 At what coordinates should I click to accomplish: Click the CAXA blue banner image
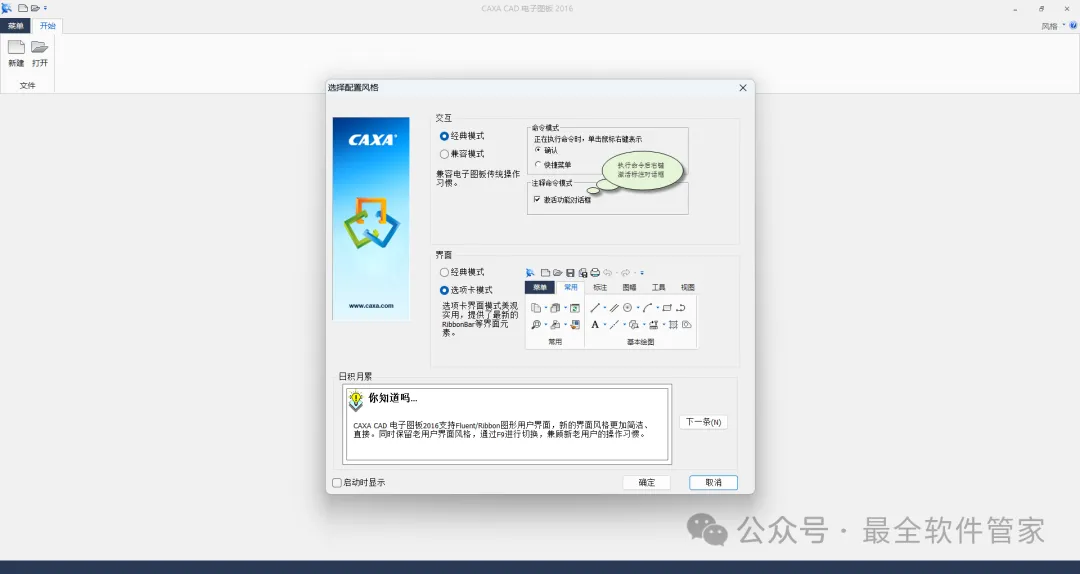pyautogui.click(x=371, y=218)
